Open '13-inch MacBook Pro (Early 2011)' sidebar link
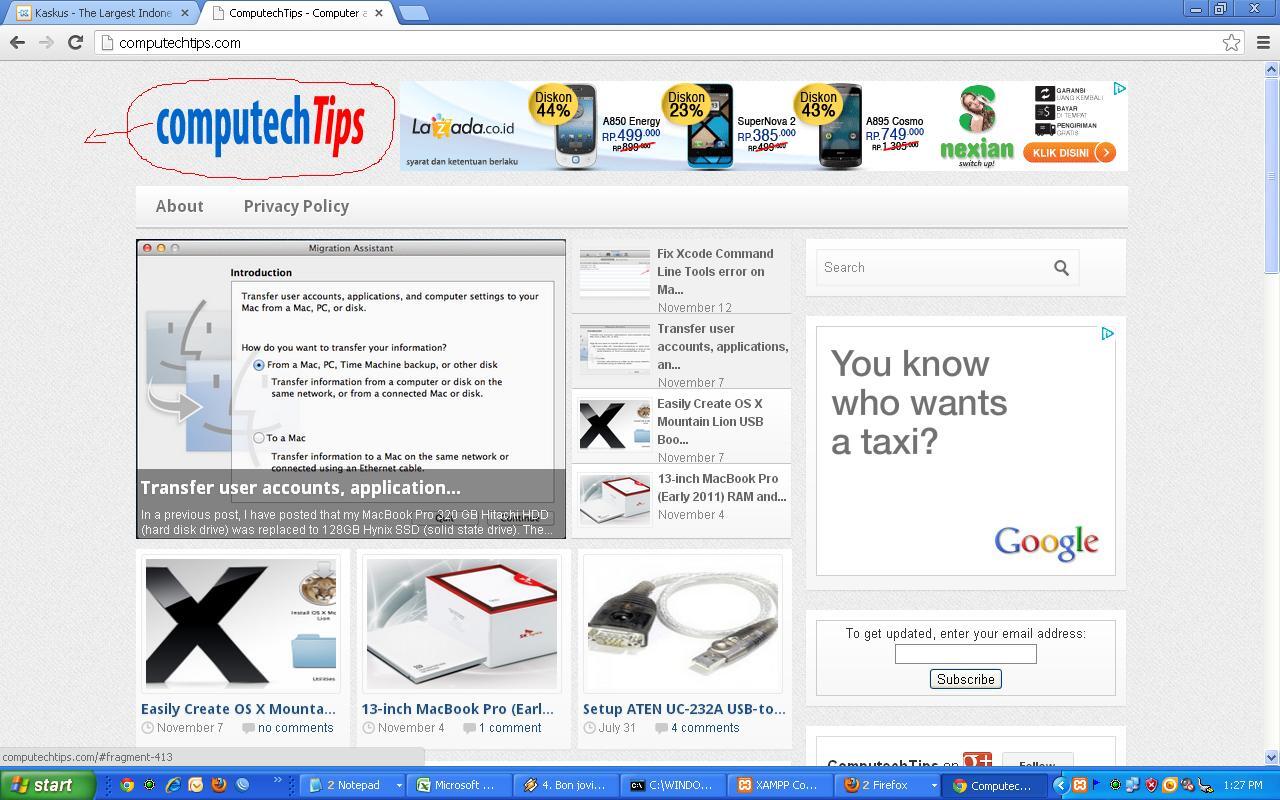The width and height of the screenshot is (1280, 800). point(721,488)
